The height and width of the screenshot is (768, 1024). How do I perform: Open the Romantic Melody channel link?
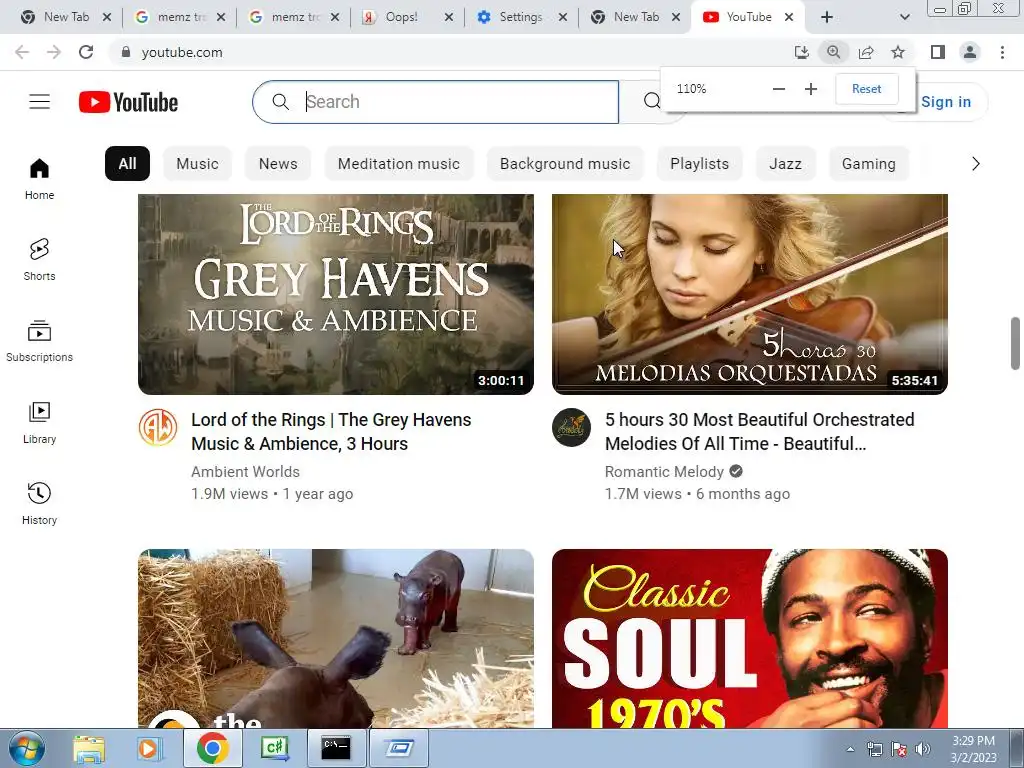click(x=664, y=472)
